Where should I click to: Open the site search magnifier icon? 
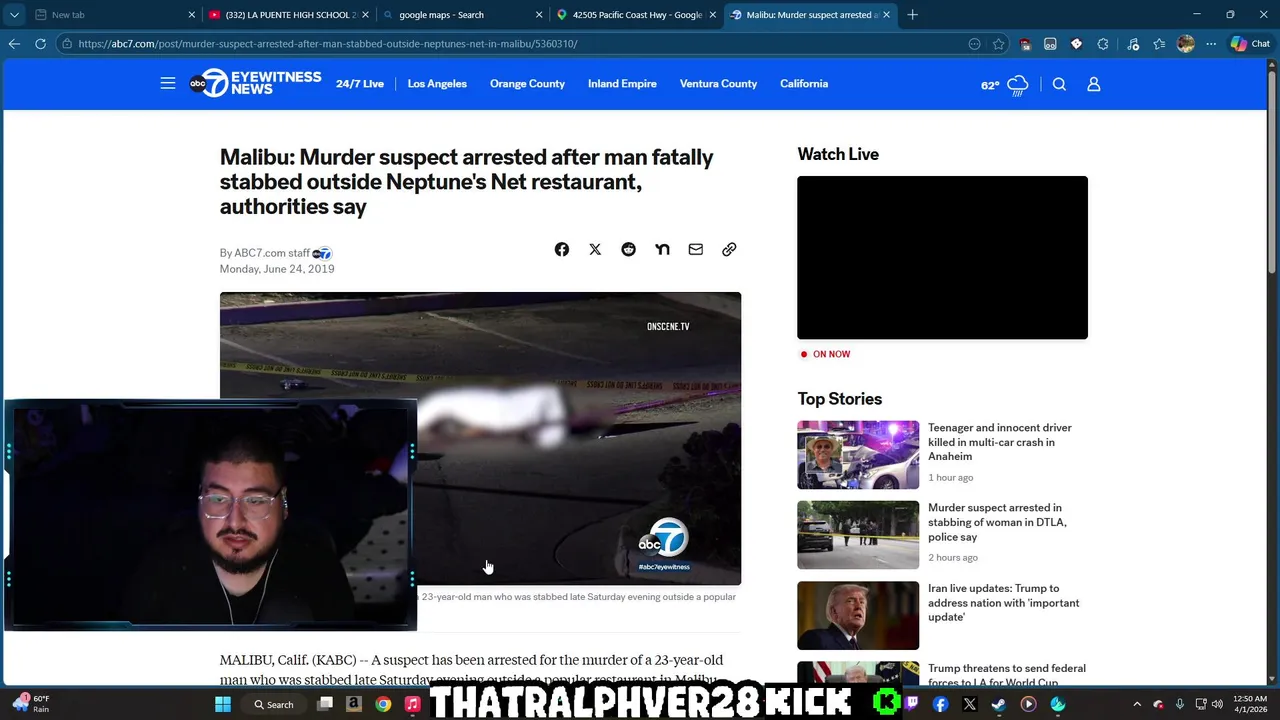1059,84
